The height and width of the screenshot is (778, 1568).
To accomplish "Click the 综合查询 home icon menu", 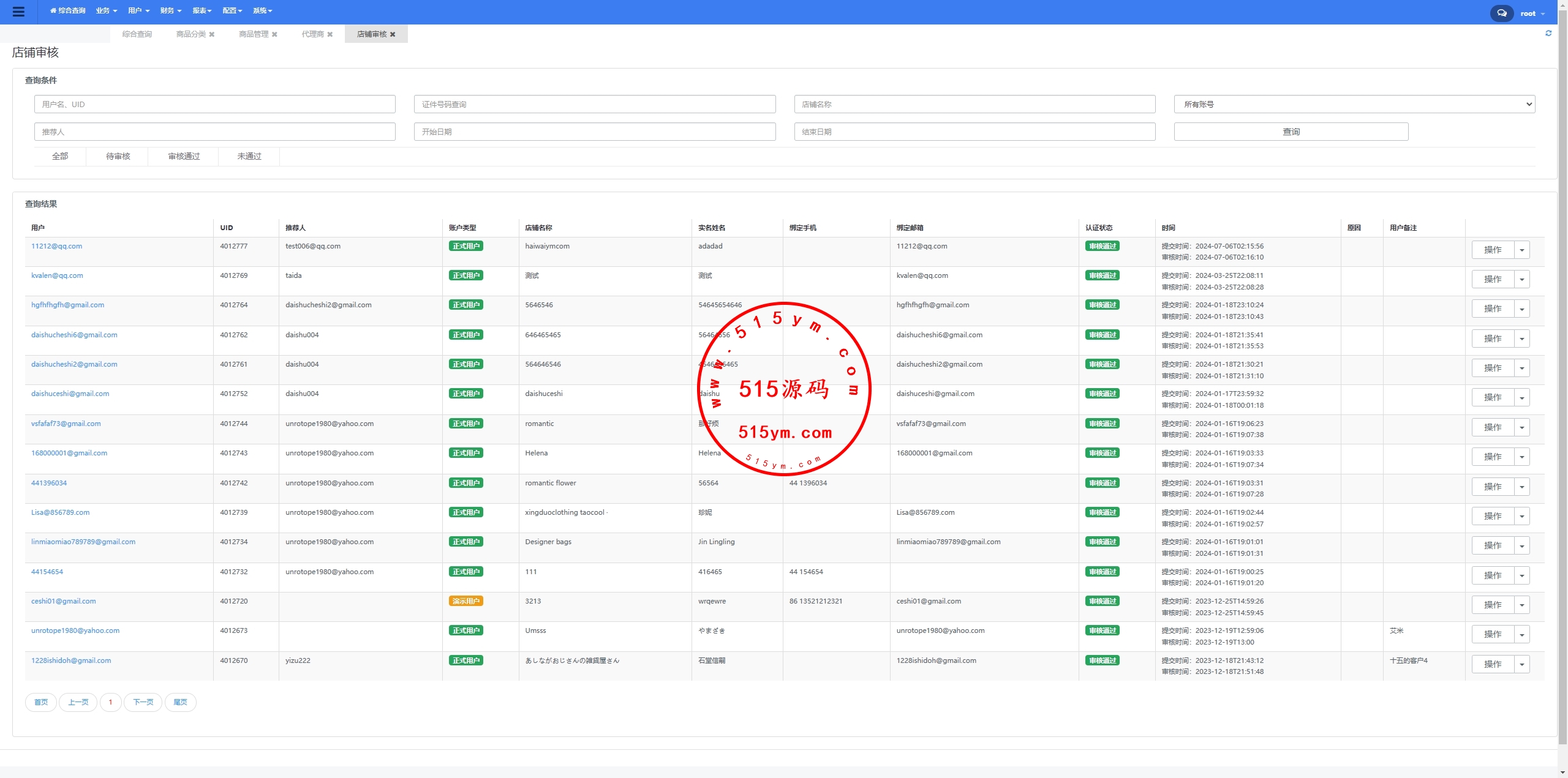I will (67, 11).
